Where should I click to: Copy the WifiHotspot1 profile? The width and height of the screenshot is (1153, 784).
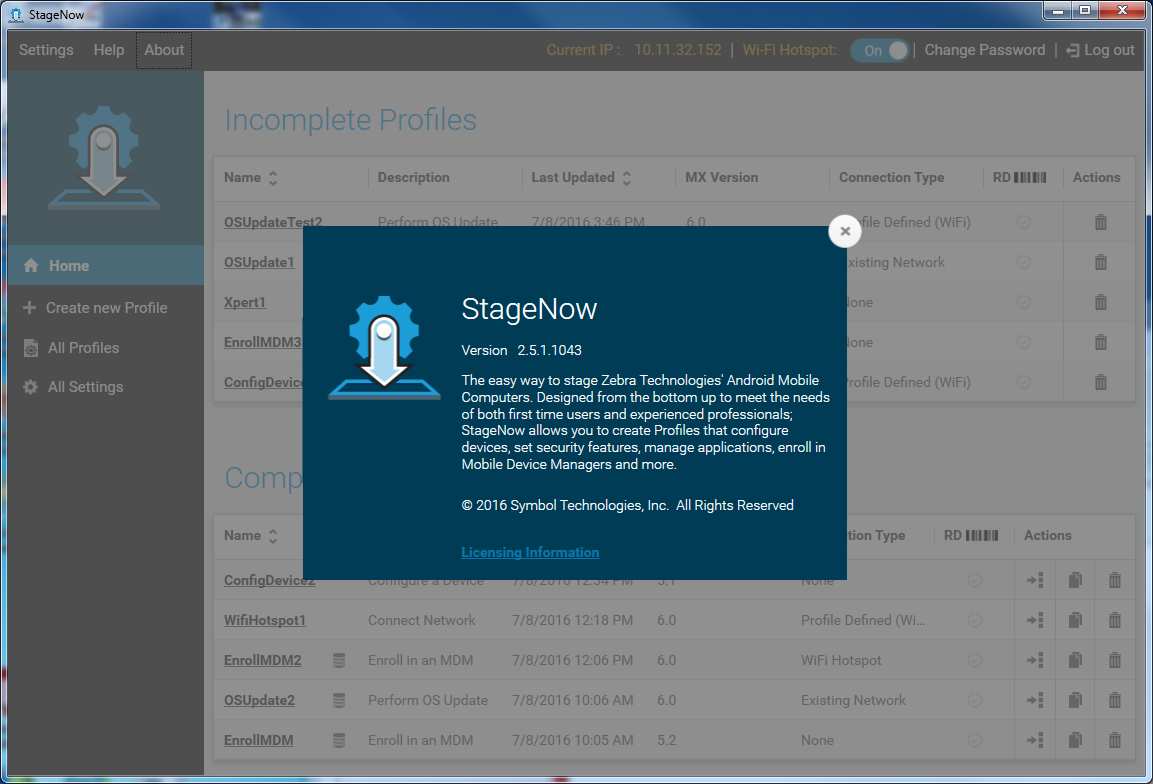[x=1075, y=620]
